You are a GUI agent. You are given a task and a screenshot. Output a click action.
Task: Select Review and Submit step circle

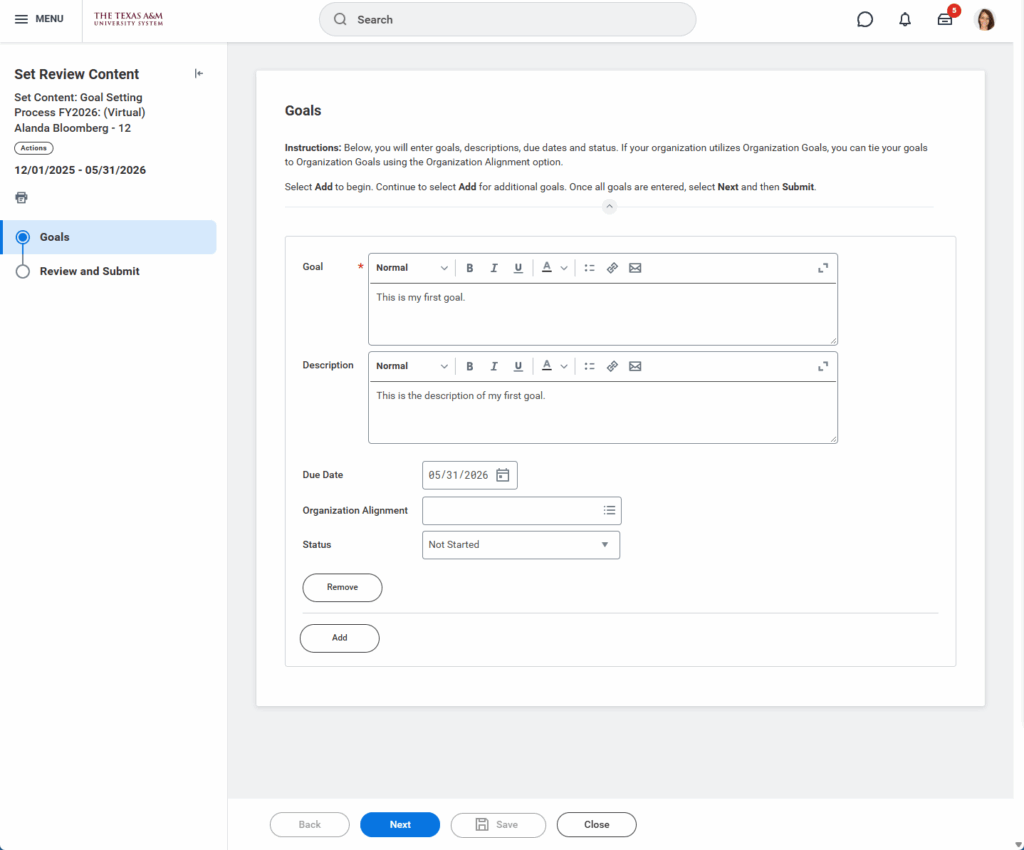23,272
